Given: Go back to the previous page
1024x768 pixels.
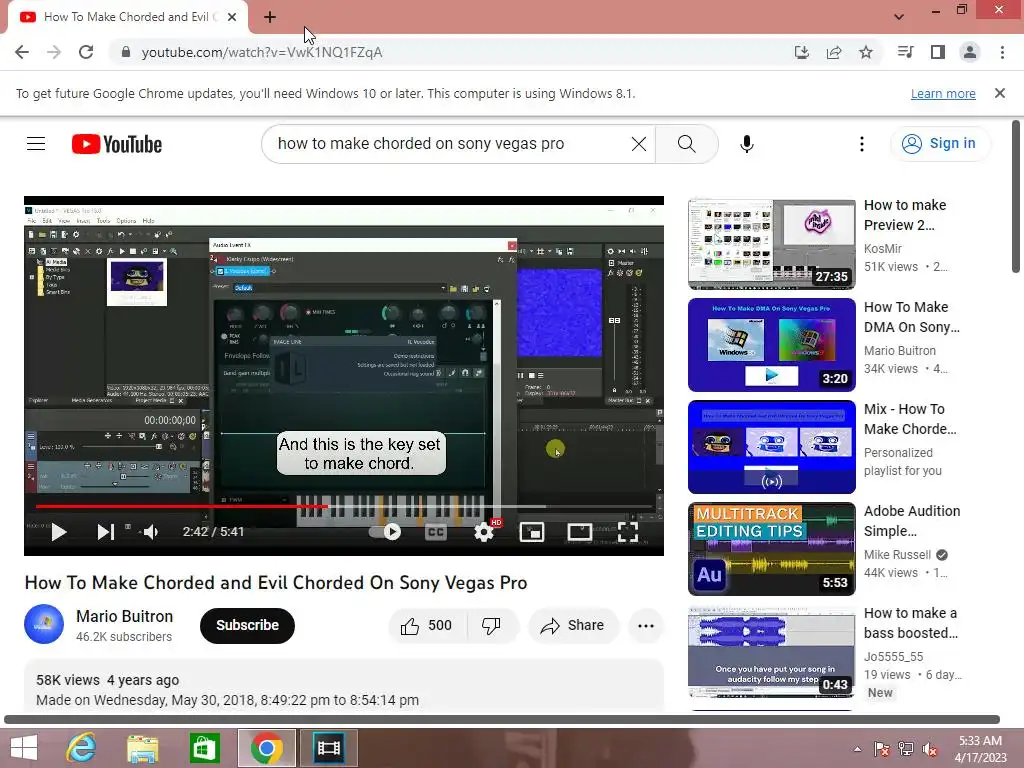Looking at the screenshot, I should click(x=22, y=52).
